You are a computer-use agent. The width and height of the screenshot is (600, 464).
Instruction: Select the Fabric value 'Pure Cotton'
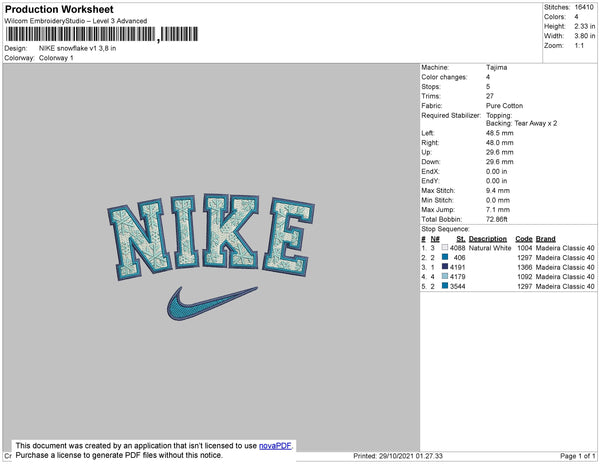(504, 106)
